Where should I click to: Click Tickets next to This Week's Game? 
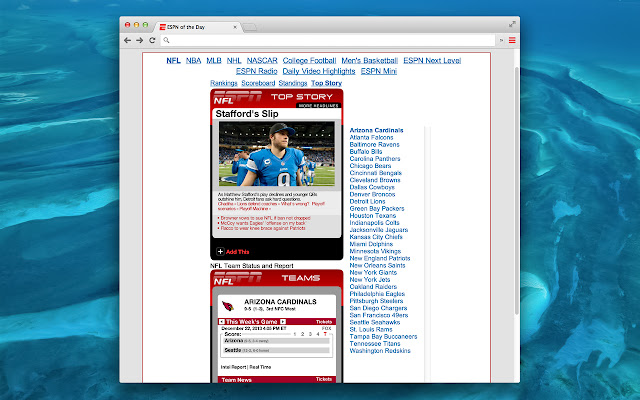(324, 322)
